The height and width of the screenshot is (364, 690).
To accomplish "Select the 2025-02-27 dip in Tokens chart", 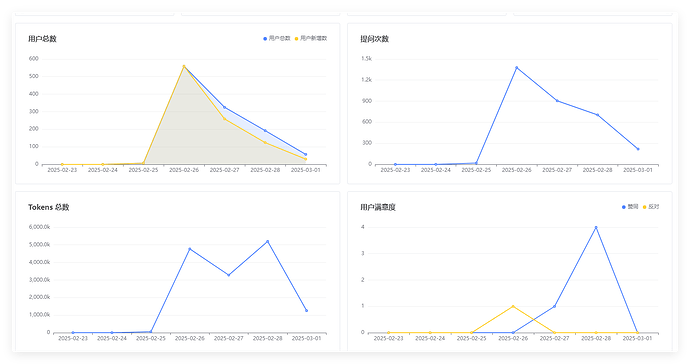I will coord(228,275).
